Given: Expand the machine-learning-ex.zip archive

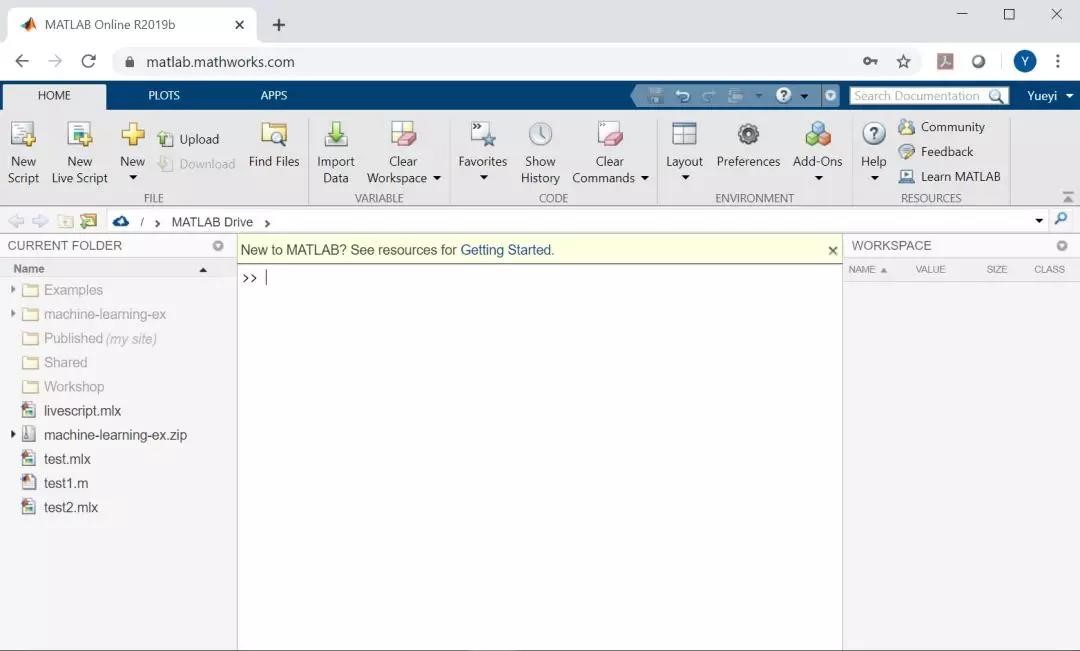Looking at the screenshot, I should 12,435.
